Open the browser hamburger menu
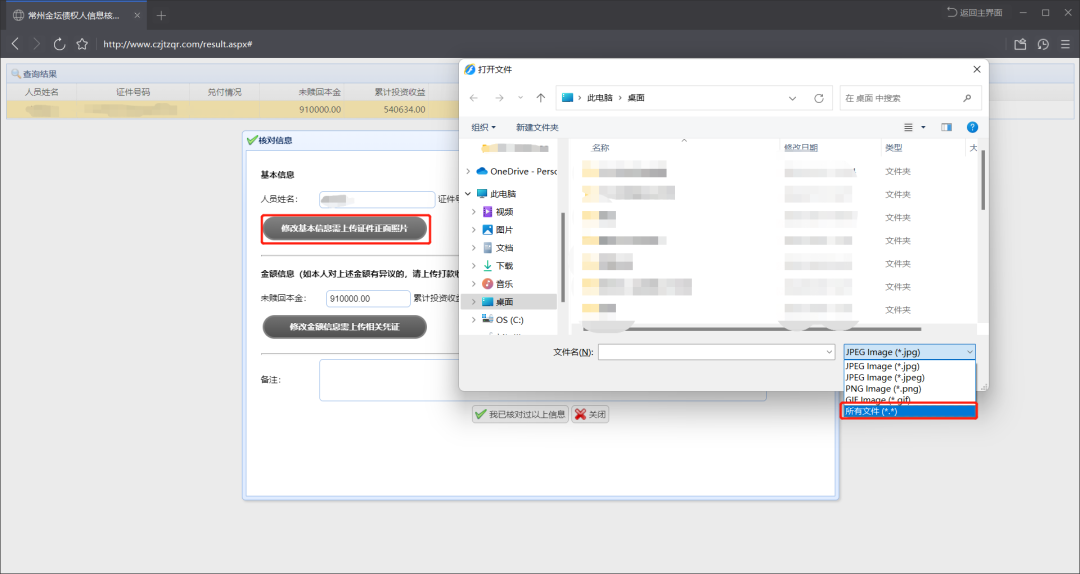The height and width of the screenshot is (574, 1080). tap(1066, 44)
